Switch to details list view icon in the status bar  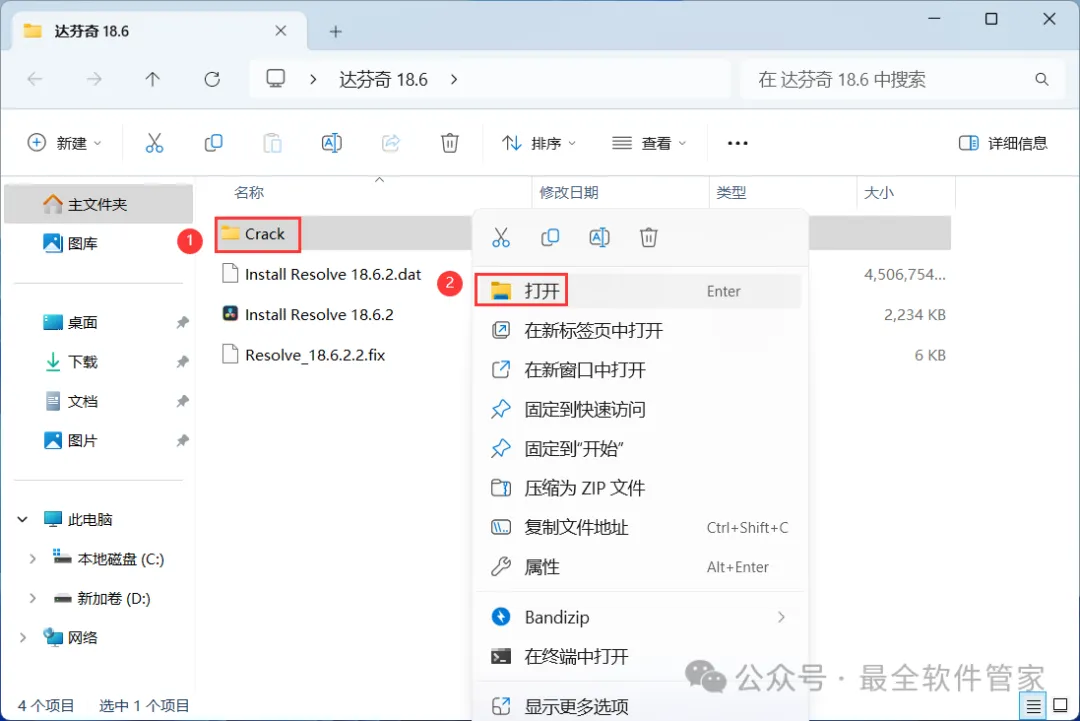(x=1033, y=706)
